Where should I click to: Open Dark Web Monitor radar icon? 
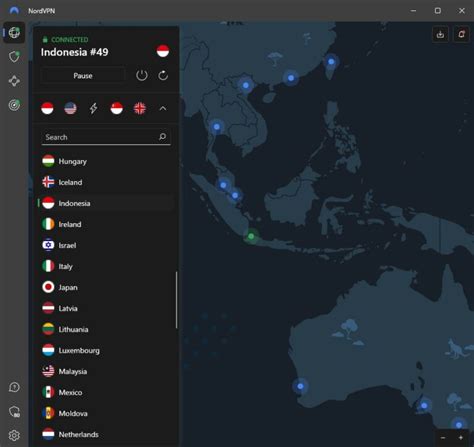14,105
